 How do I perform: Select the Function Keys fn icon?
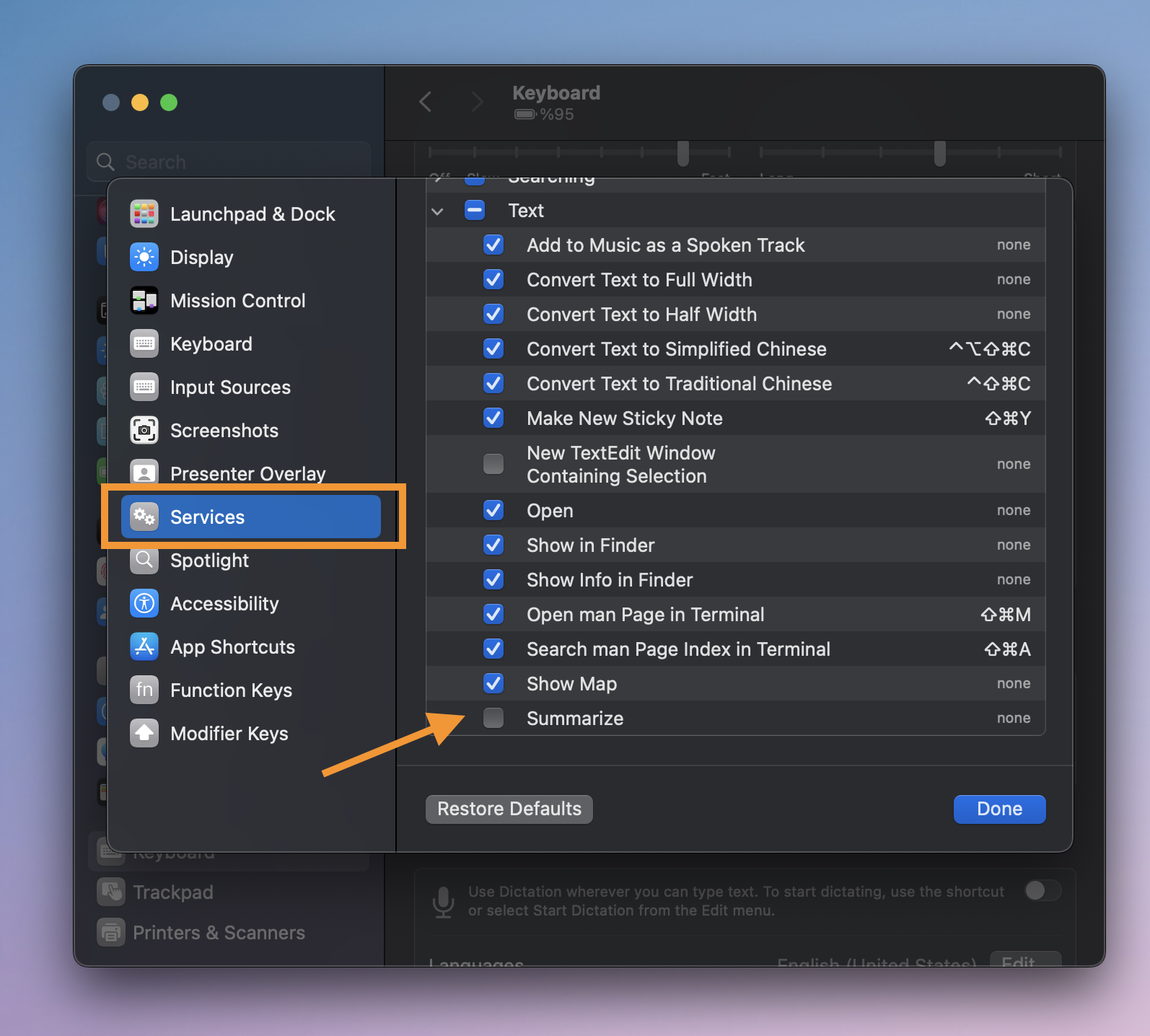pos(144,690)
